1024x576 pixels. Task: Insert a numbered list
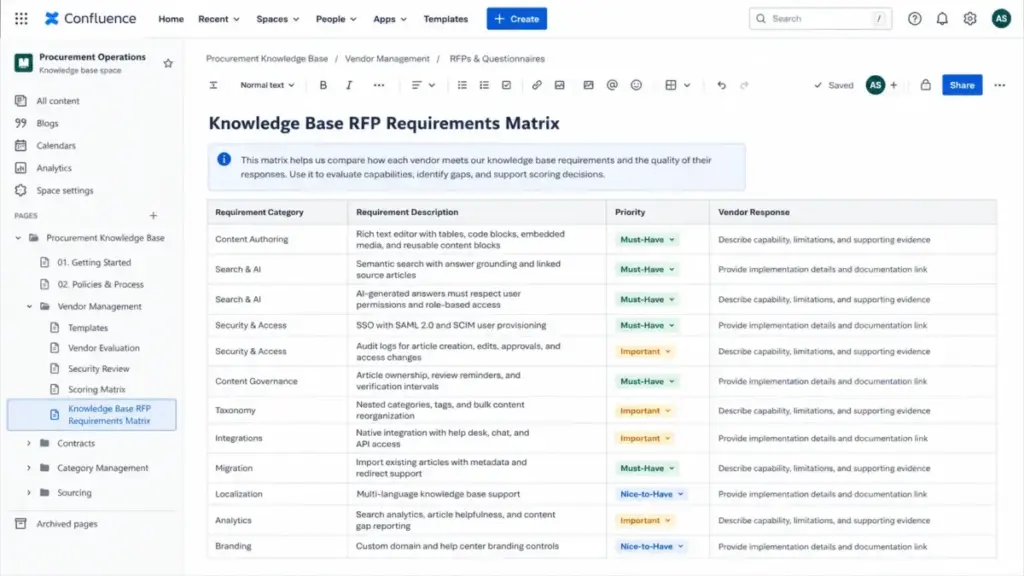pyautogui.click(x=484, y=85)
